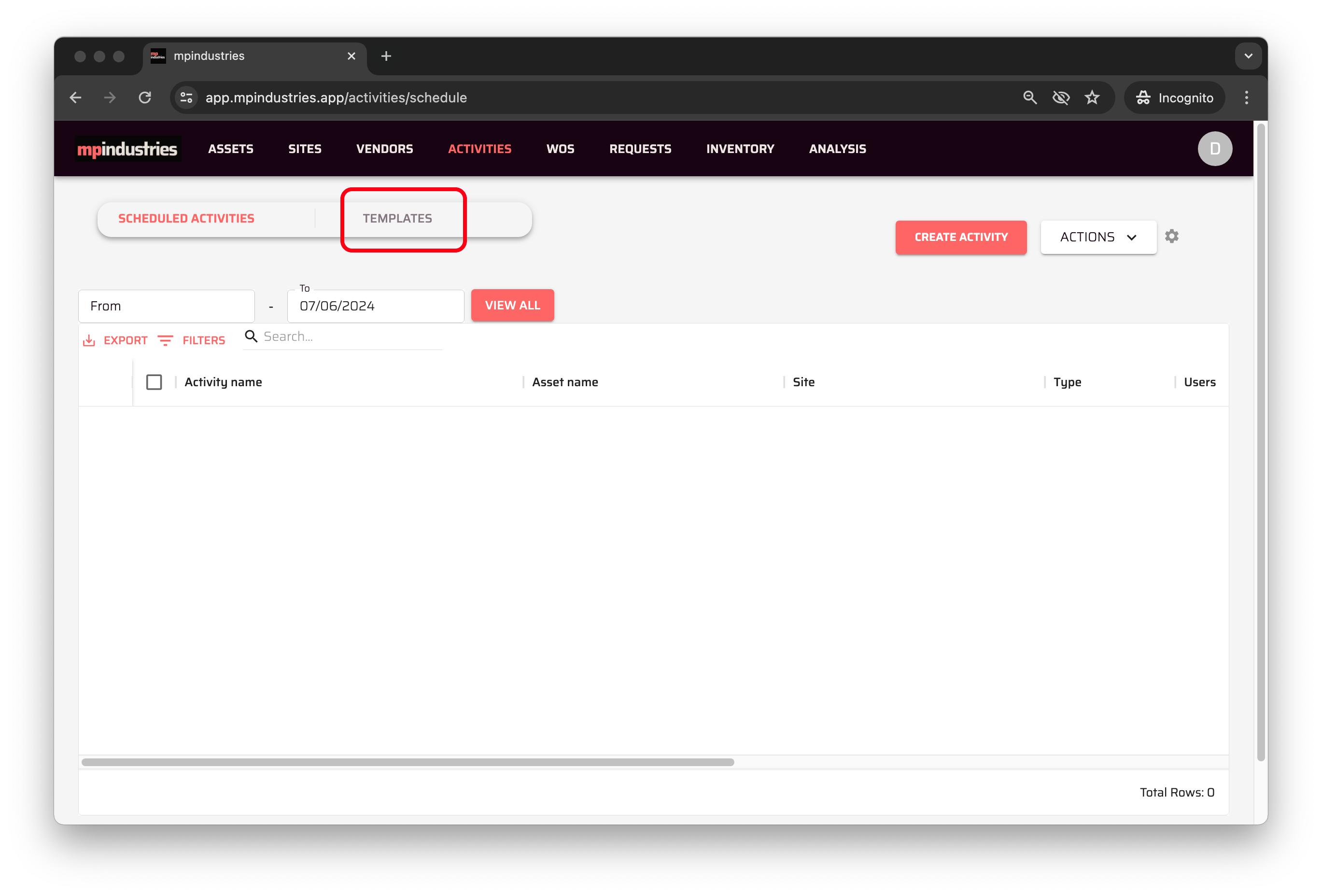Click the horizontal table scrollbar
The width and height of the screenshot is (1322, 896).
pyautogui.click(x=408, y=762)
